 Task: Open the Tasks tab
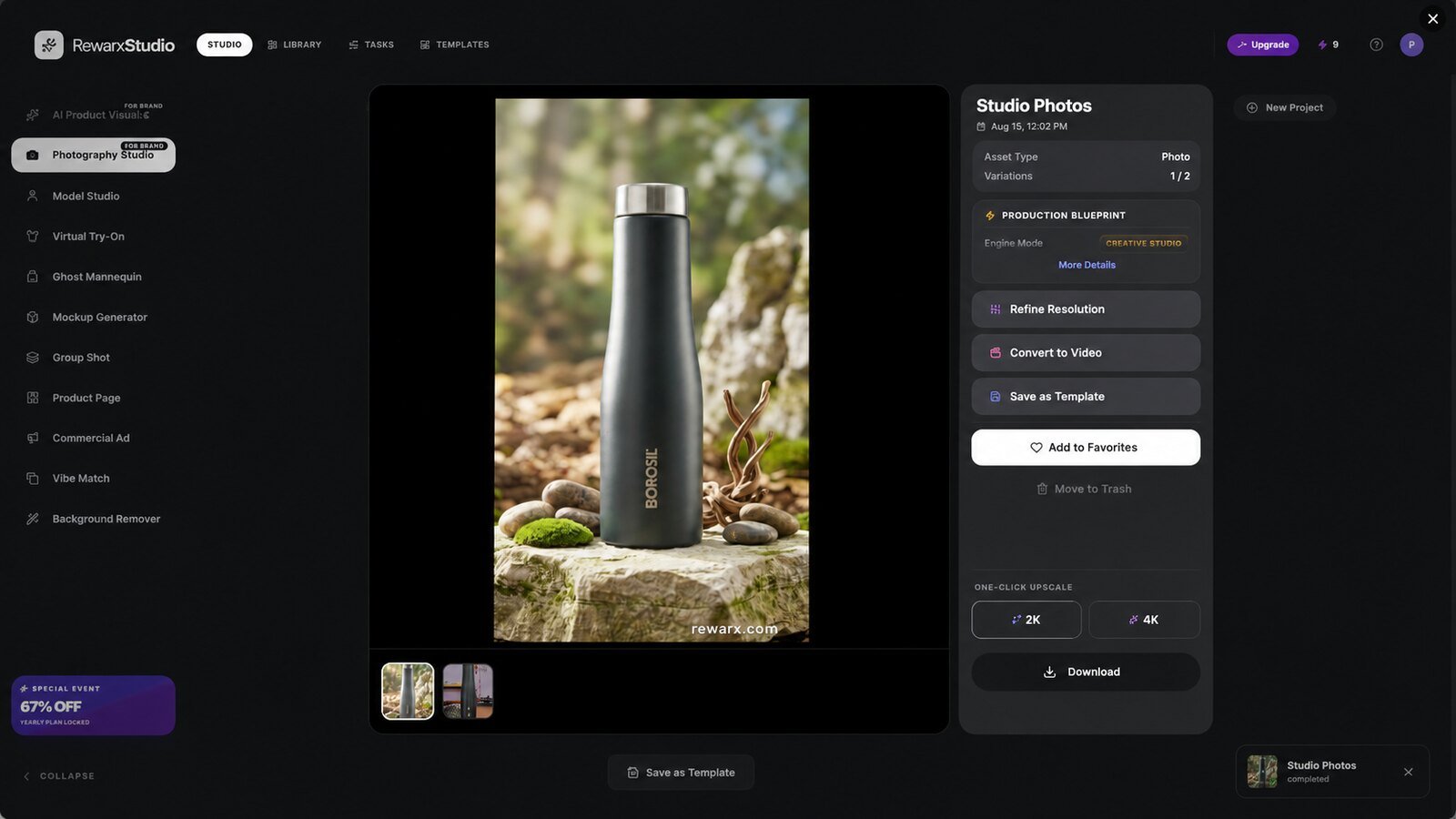(x=371, y=45)
